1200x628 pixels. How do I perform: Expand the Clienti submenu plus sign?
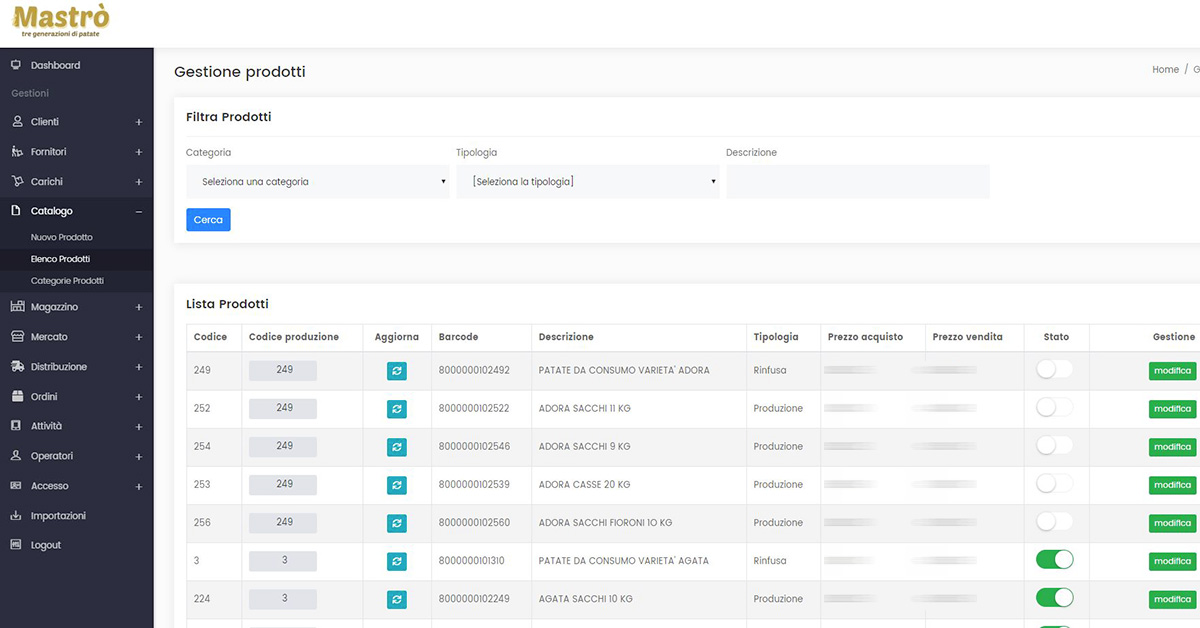pyautogui.click(x=139, y=122)
